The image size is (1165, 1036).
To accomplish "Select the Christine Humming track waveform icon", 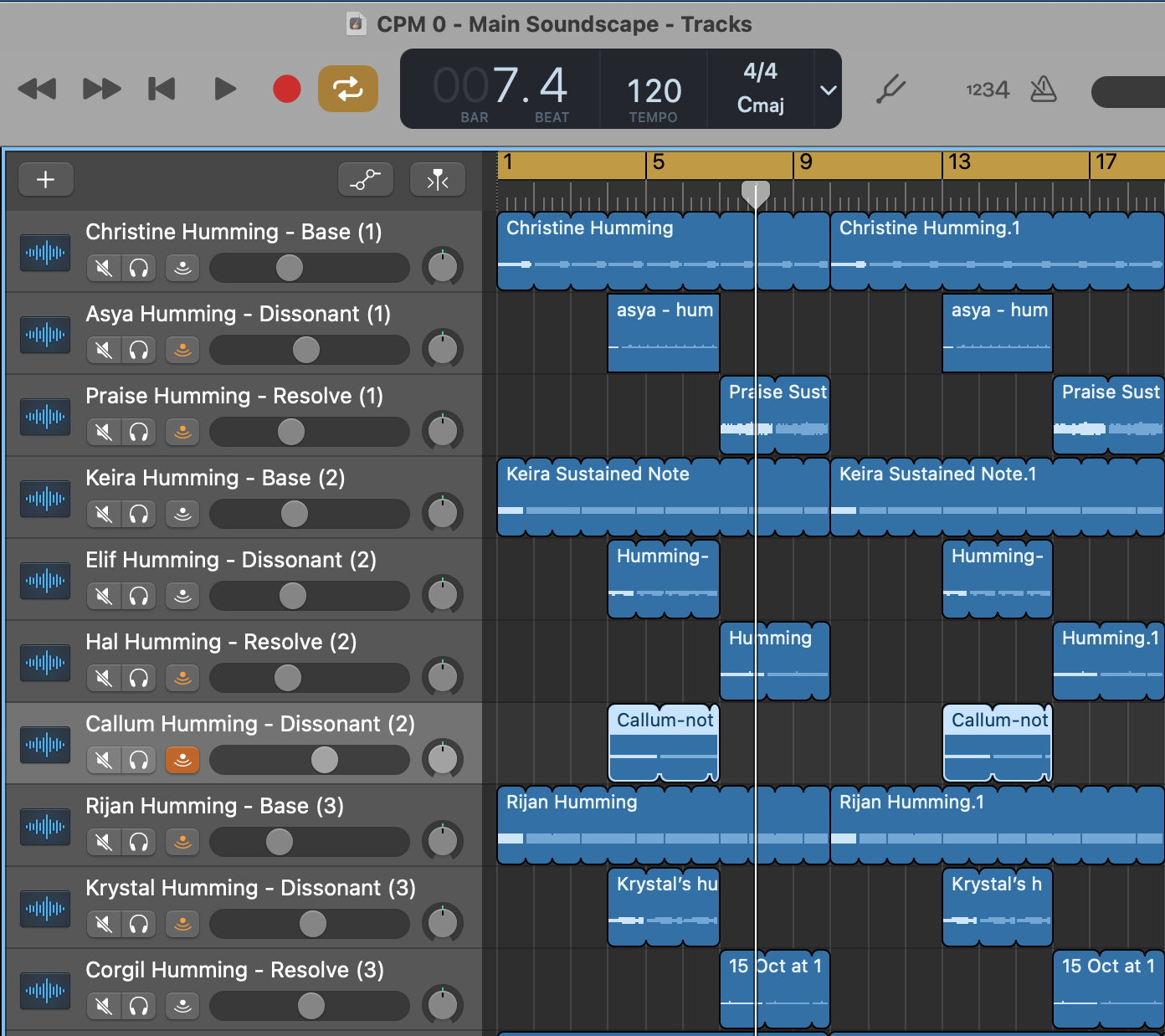I will [x=45, y=252].
